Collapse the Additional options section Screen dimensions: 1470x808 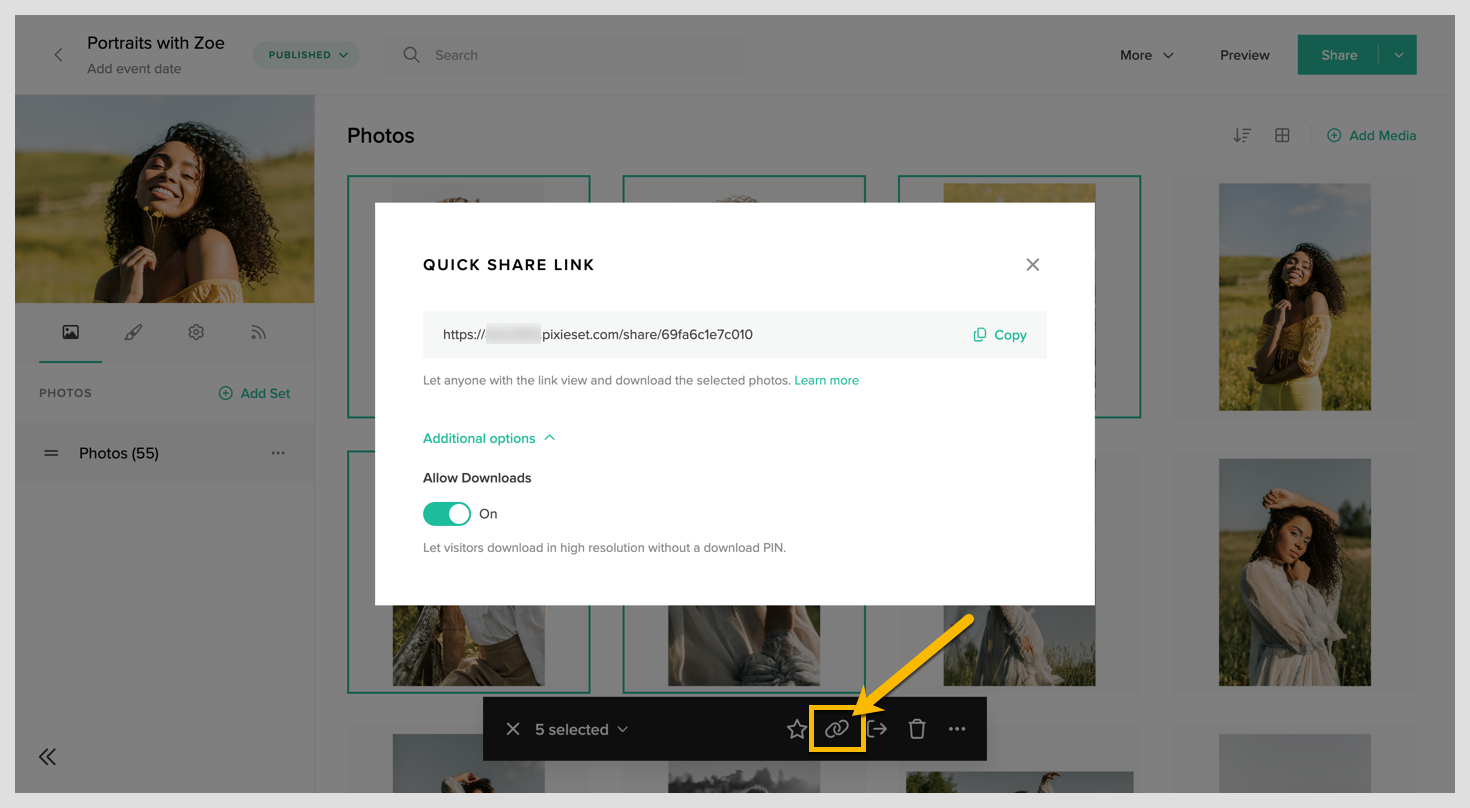pyautogui.click(x=489, y=438)
